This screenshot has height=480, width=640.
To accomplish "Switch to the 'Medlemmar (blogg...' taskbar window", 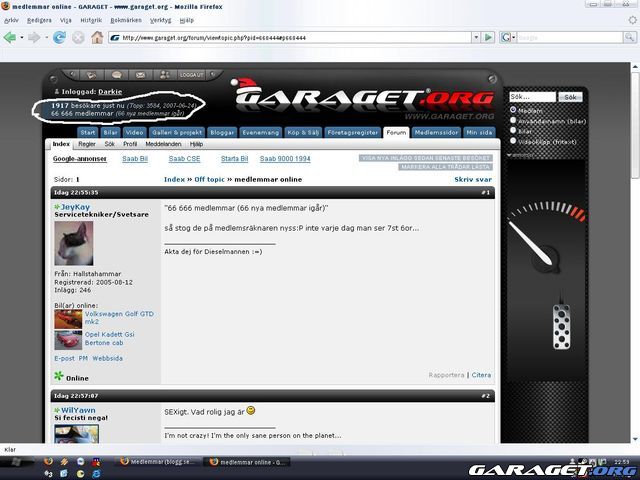I will pos(157,462).
